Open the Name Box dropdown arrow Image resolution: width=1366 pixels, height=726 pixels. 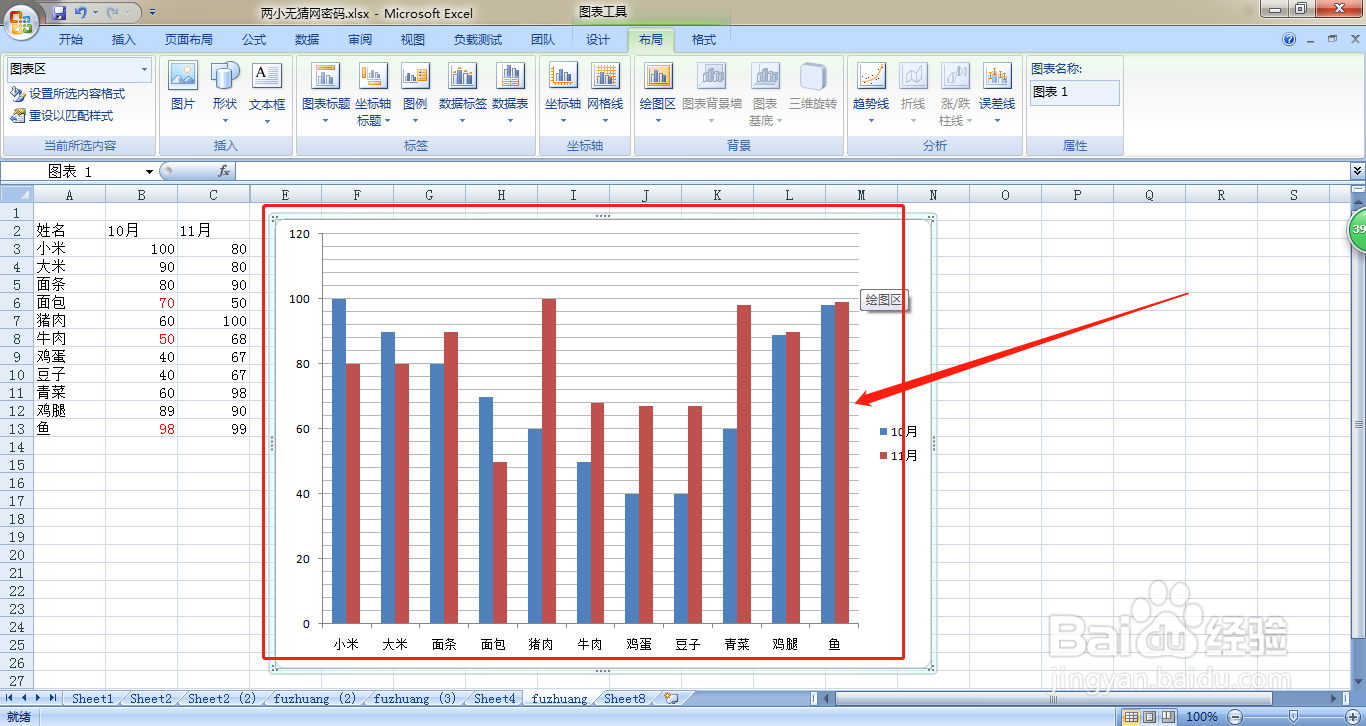(149, 172)
